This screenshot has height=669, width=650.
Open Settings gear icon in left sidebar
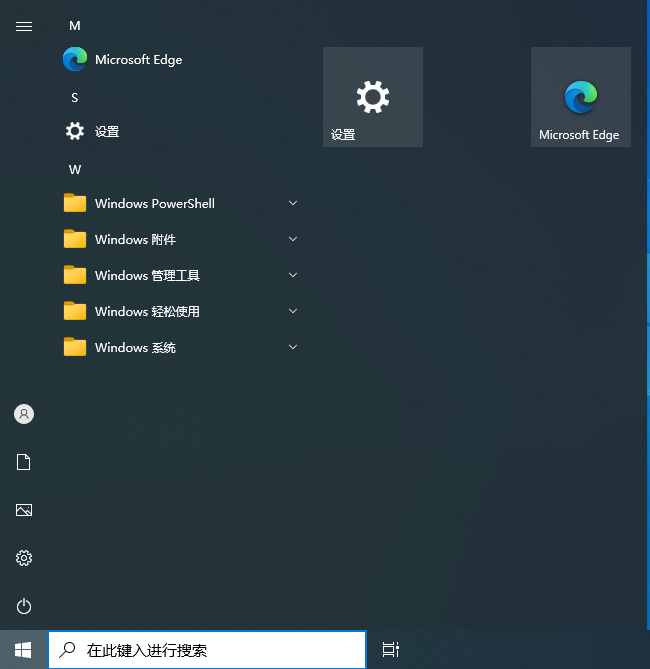tap(24, 558)
